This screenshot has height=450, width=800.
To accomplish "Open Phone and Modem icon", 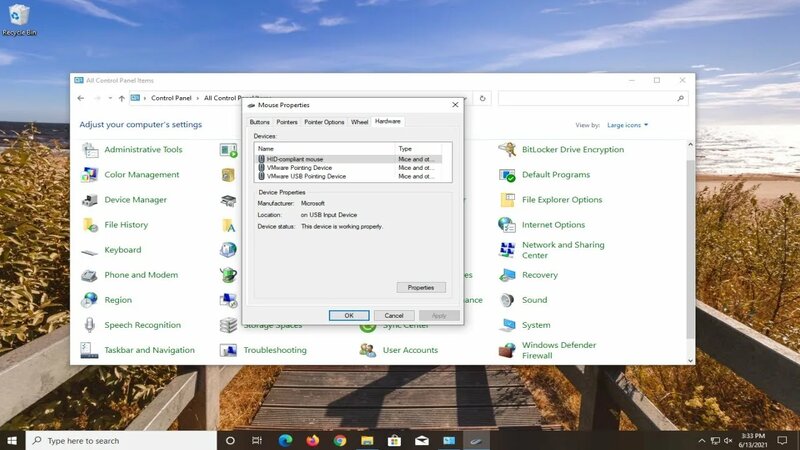I will click(90, 275).
